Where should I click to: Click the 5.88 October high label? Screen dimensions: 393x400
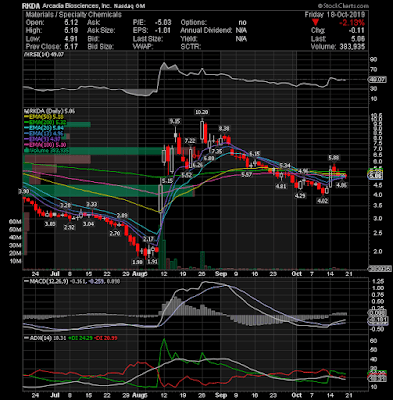pyautogui.click(x=334, y=158)
